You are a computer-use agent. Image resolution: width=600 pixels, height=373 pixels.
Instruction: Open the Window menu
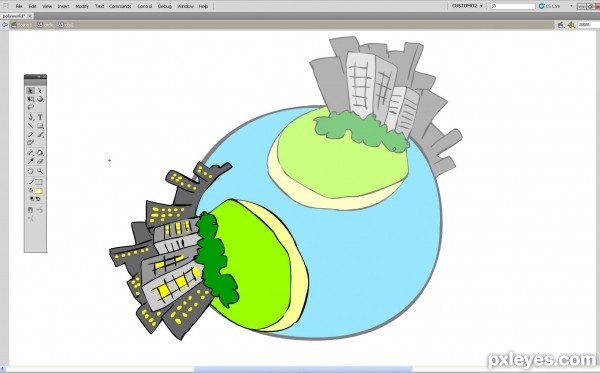pos(185,6)
